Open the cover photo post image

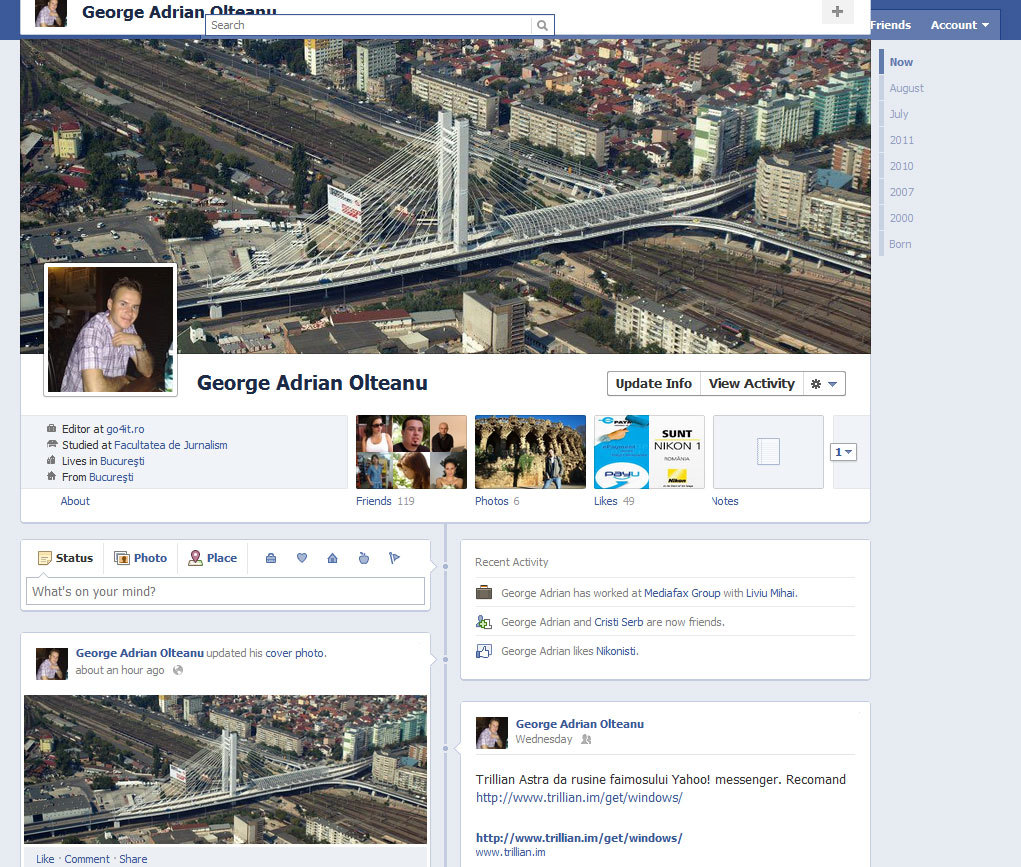[225, 769]
